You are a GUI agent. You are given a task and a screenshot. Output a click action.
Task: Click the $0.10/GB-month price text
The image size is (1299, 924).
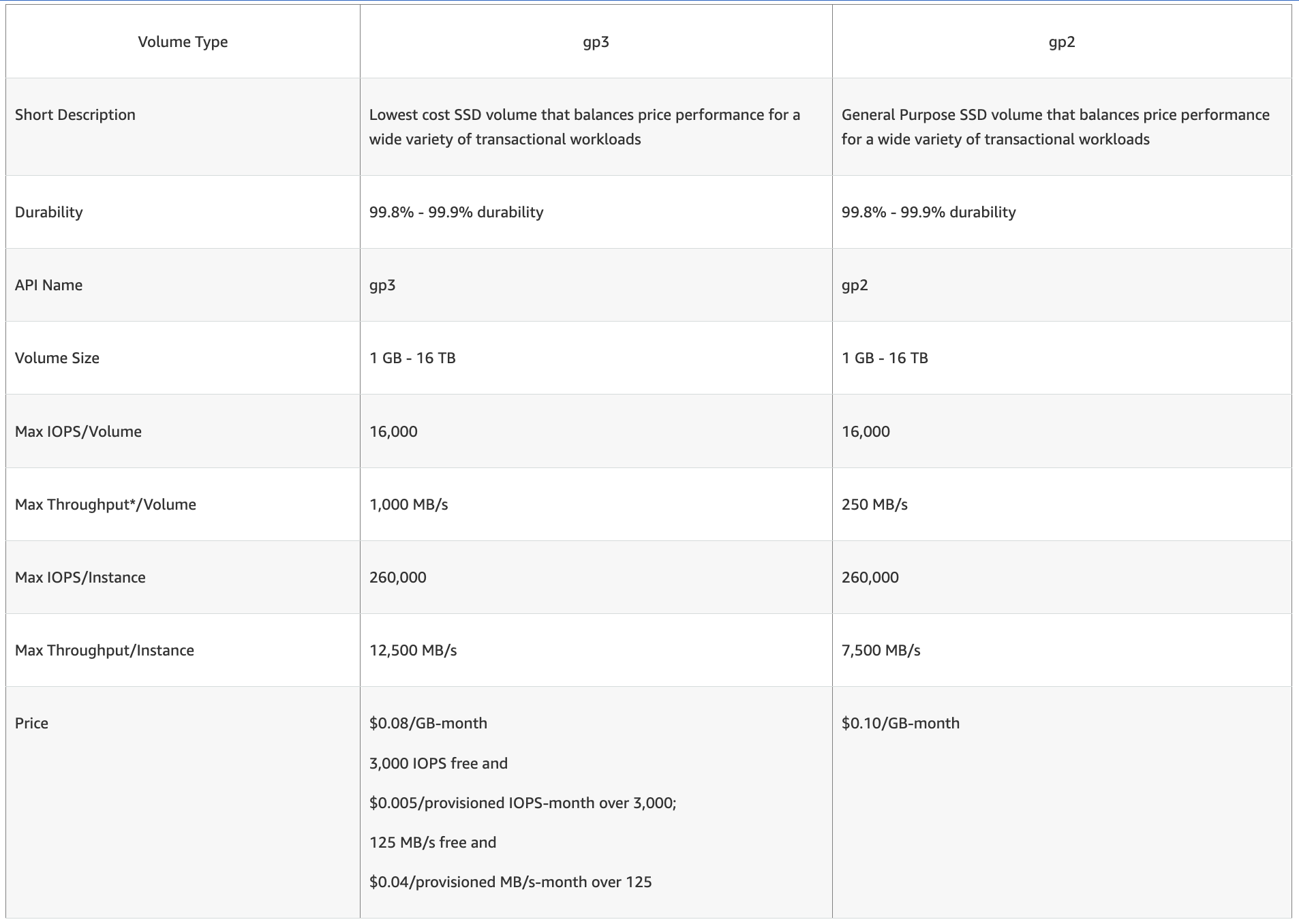coord(900,723)
